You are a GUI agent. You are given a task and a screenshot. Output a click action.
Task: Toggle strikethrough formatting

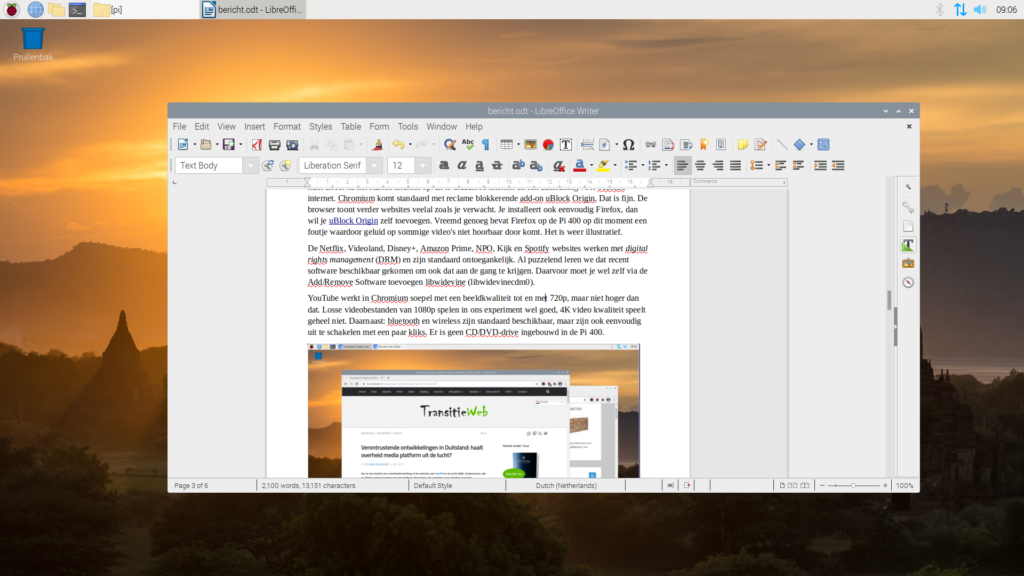497,165
